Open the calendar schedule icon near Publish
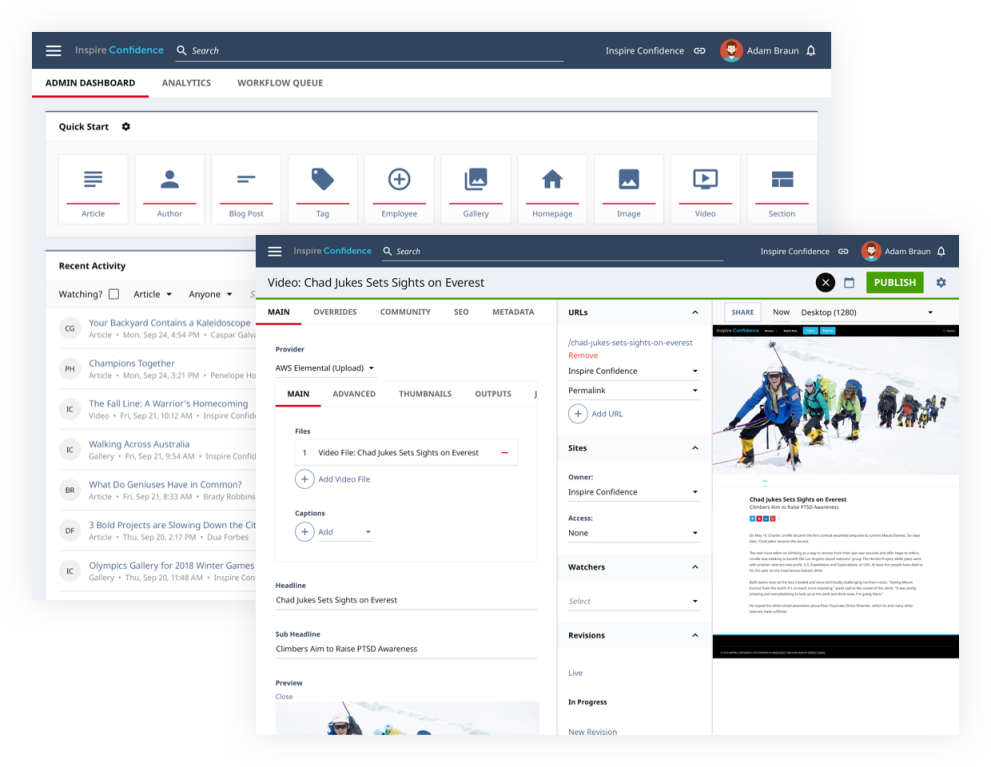Screen dimensions: 991x767 (849, 283)
